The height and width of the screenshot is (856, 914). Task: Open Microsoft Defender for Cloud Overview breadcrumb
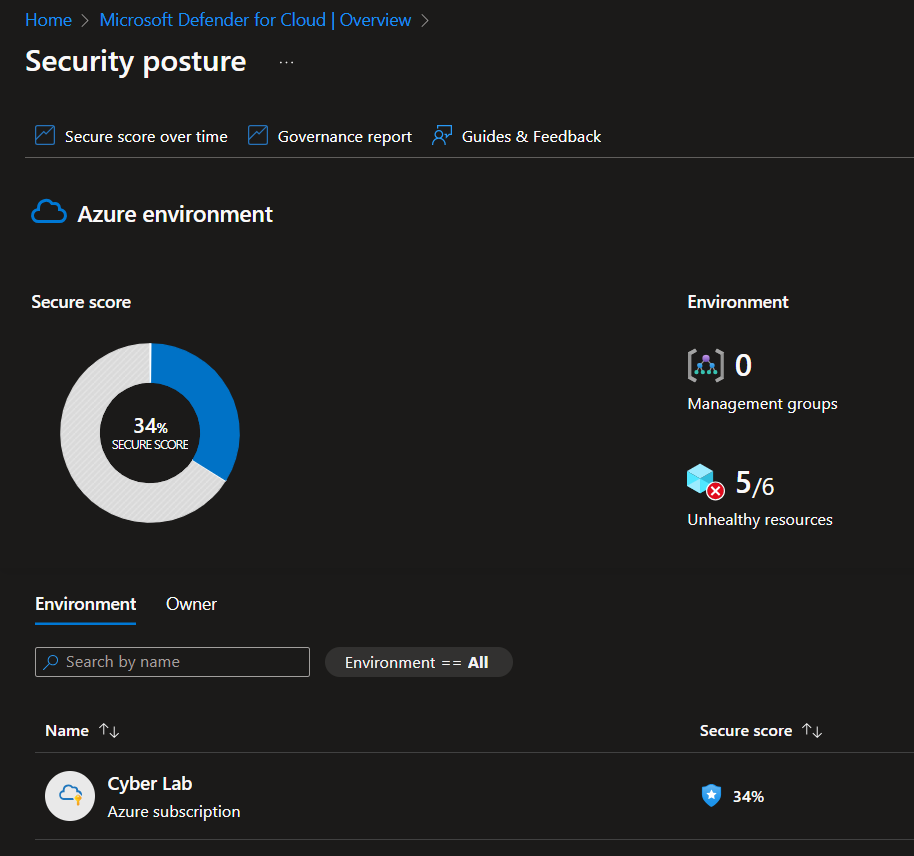tap(255, 20)
